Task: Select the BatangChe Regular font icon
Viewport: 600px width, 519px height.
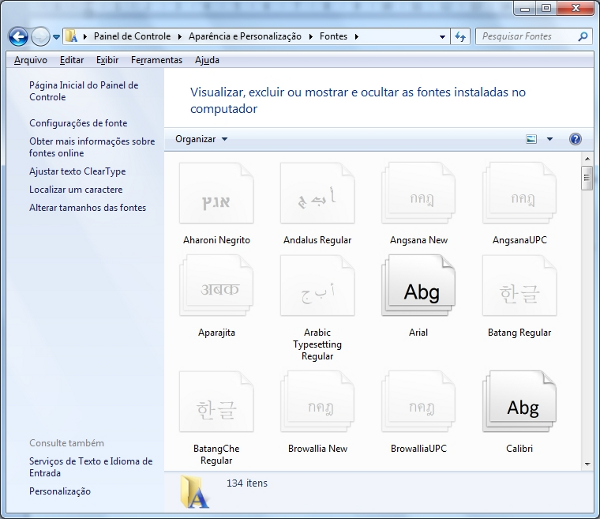Action: pyautogui.click(x=216, y=401)
